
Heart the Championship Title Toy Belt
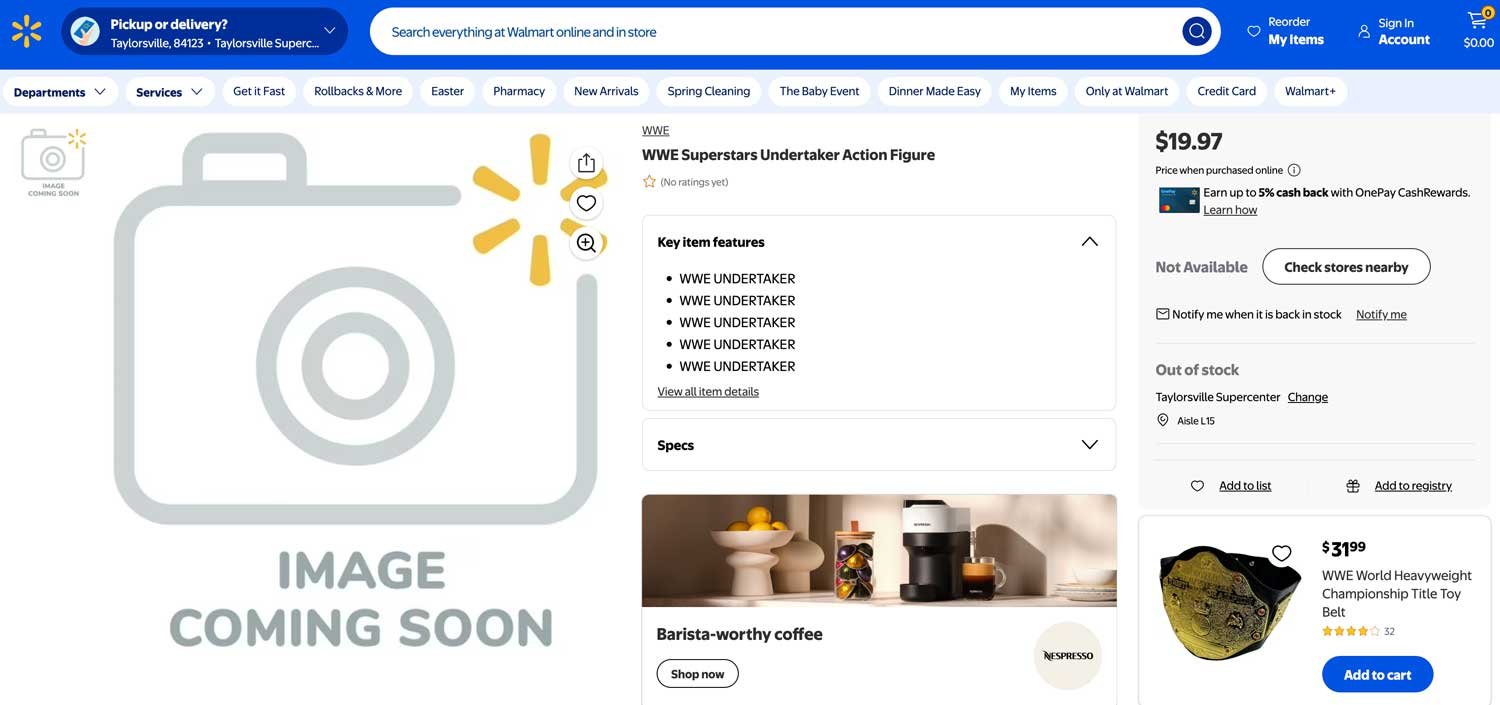pyautogui.click(x=1281, y=553)
